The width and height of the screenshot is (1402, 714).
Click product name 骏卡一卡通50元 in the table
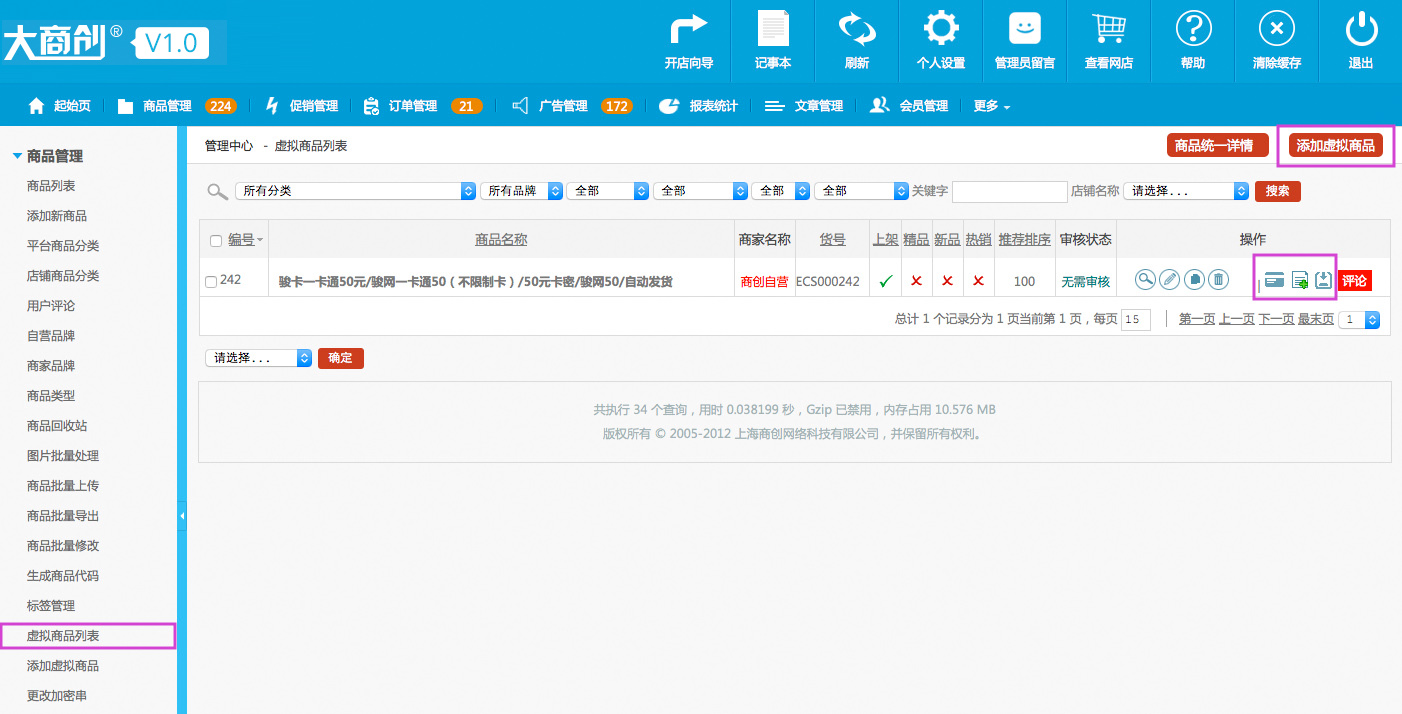pyautogui.click(x=475, y=282)
